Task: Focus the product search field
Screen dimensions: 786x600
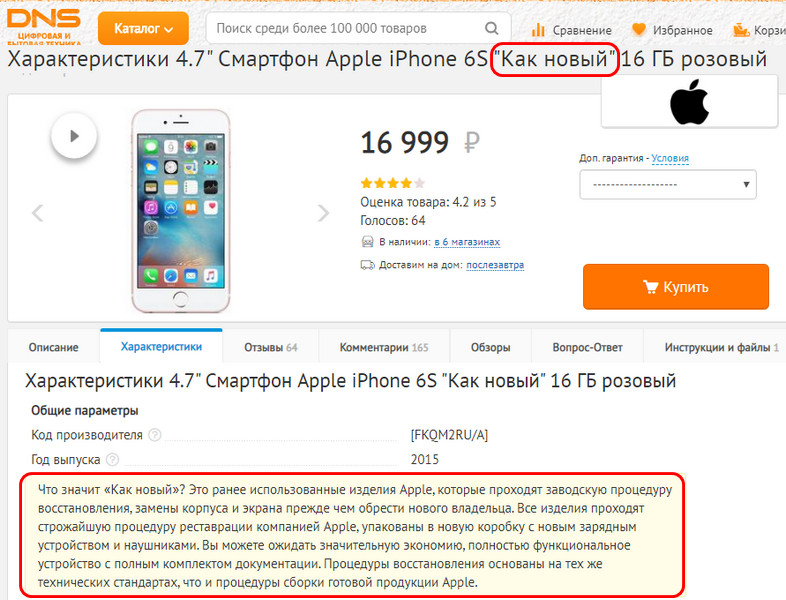Action: coord(358,28)
